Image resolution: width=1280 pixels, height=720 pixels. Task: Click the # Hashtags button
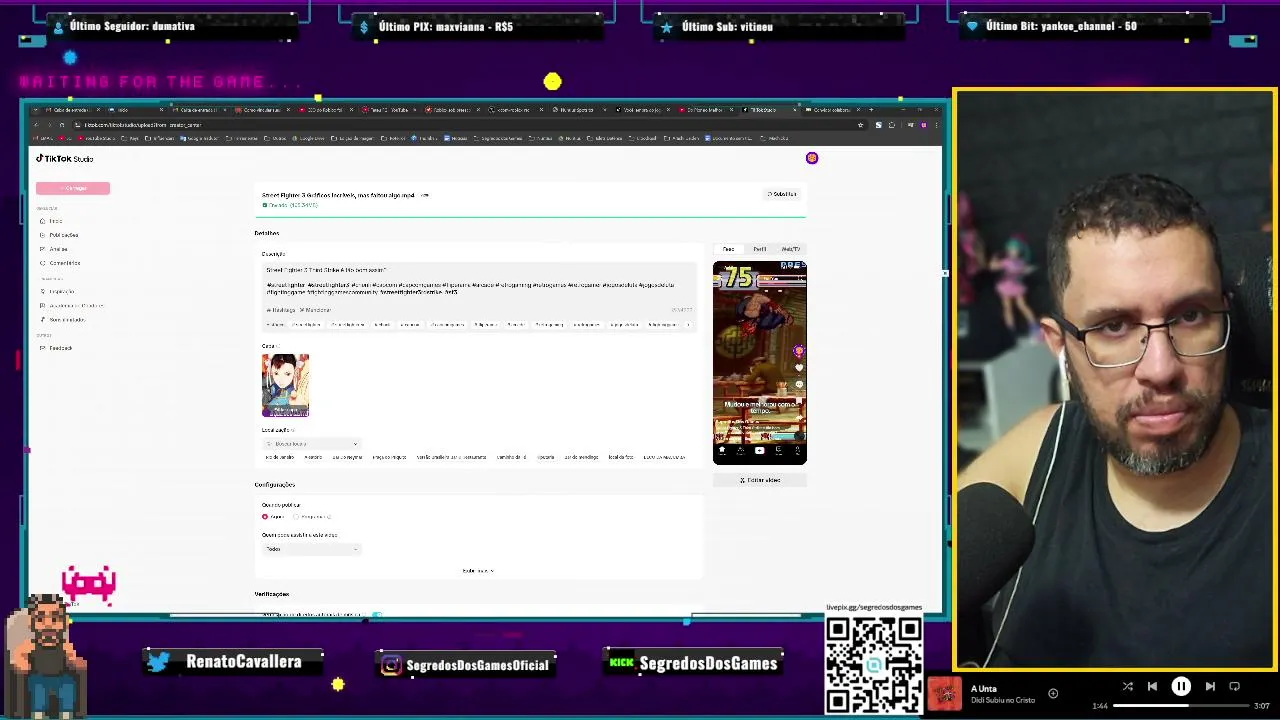pyautogui.click(x=280, y=310)
